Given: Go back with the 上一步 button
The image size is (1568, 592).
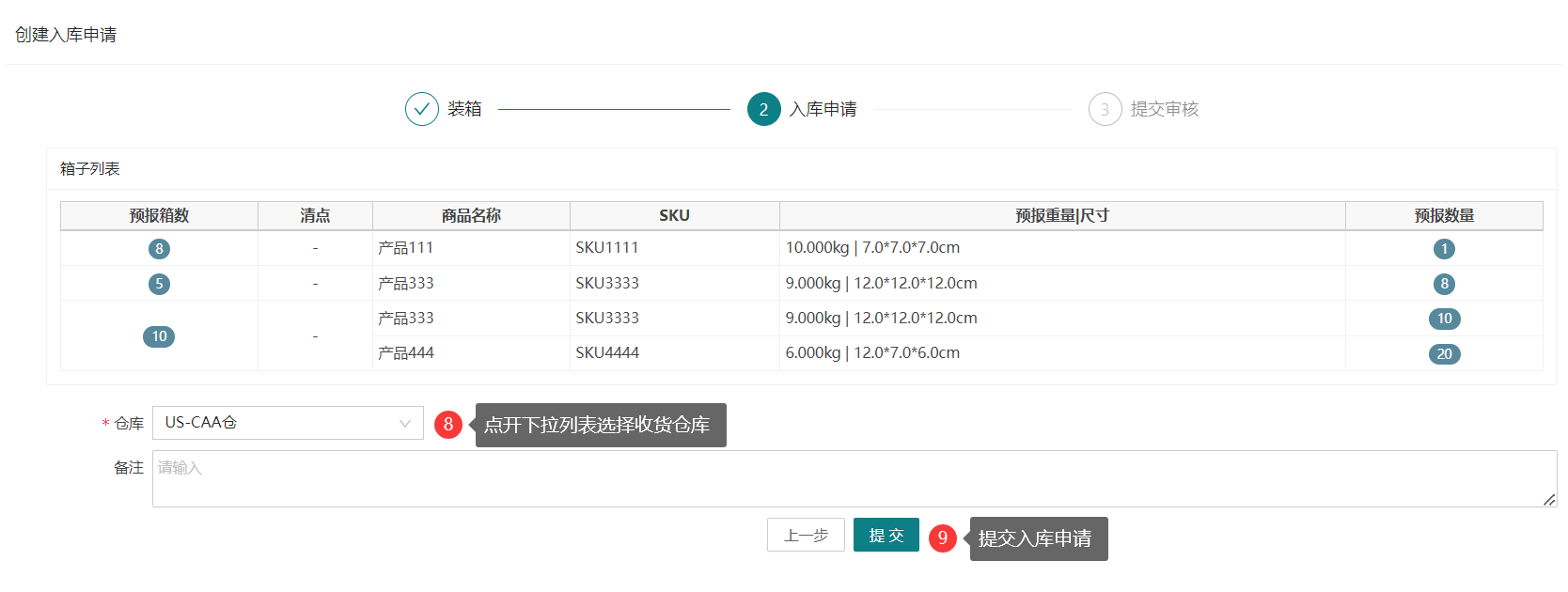Looking at the screenshot, I should coord(806,536).
